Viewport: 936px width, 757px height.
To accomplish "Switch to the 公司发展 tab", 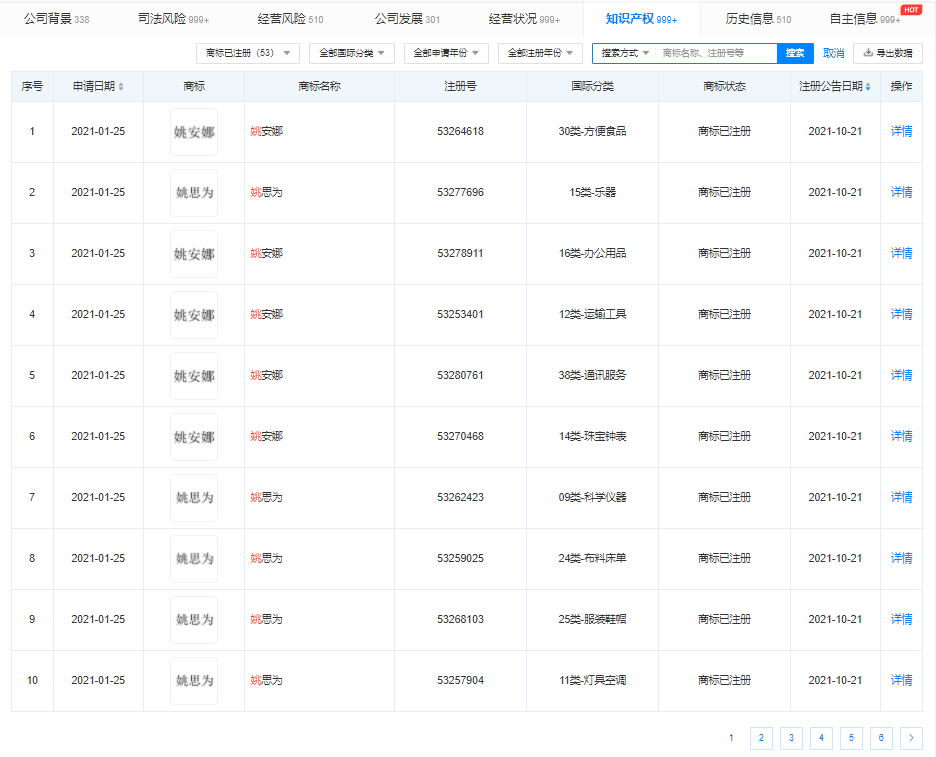I will point(407,19).
